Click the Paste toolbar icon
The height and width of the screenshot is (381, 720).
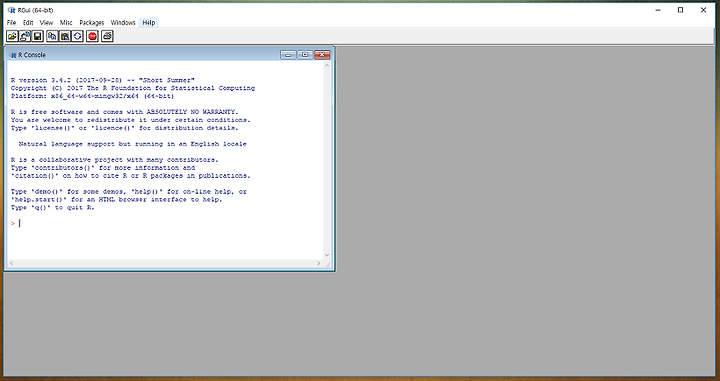coord(65,36)
